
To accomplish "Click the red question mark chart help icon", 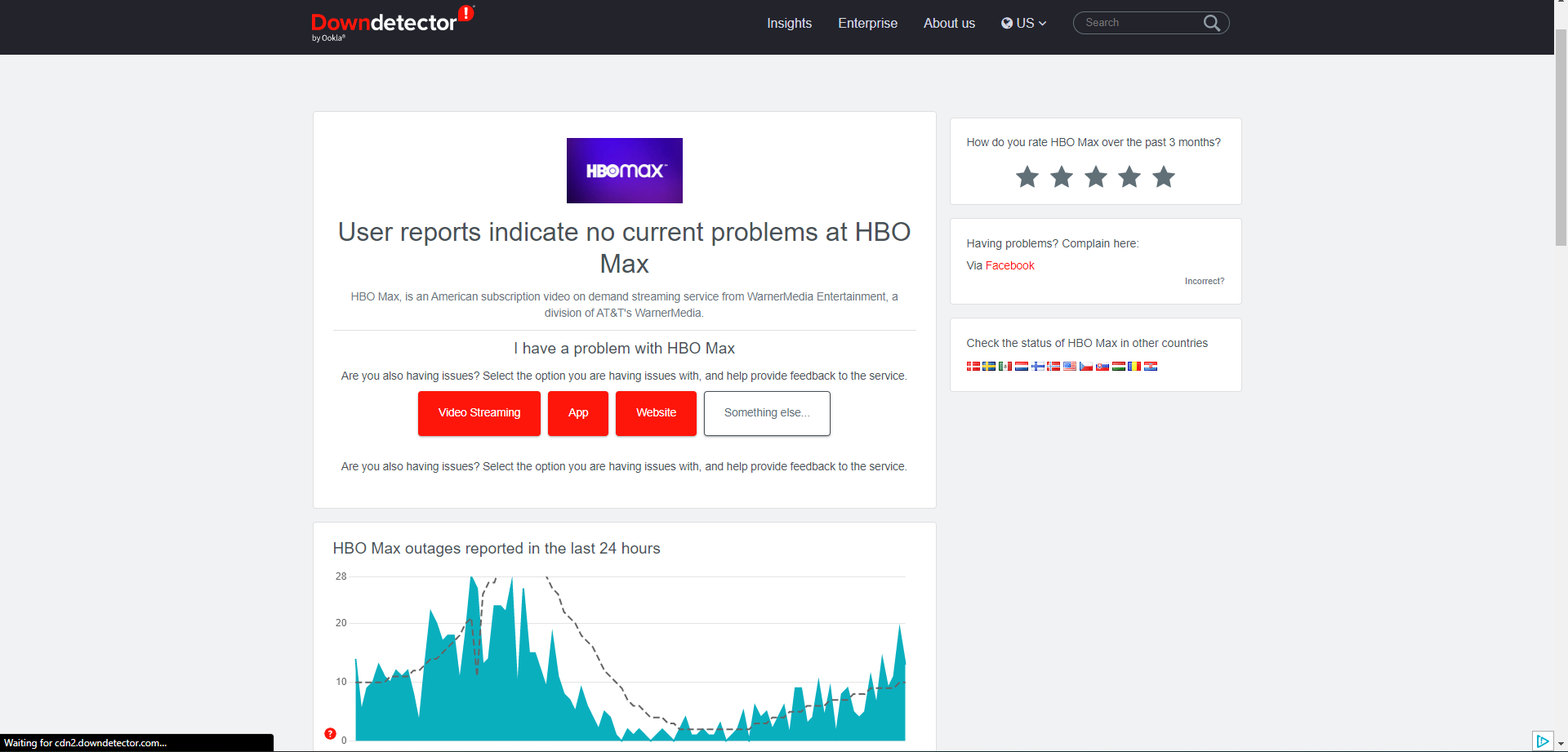I will (330, 733).
